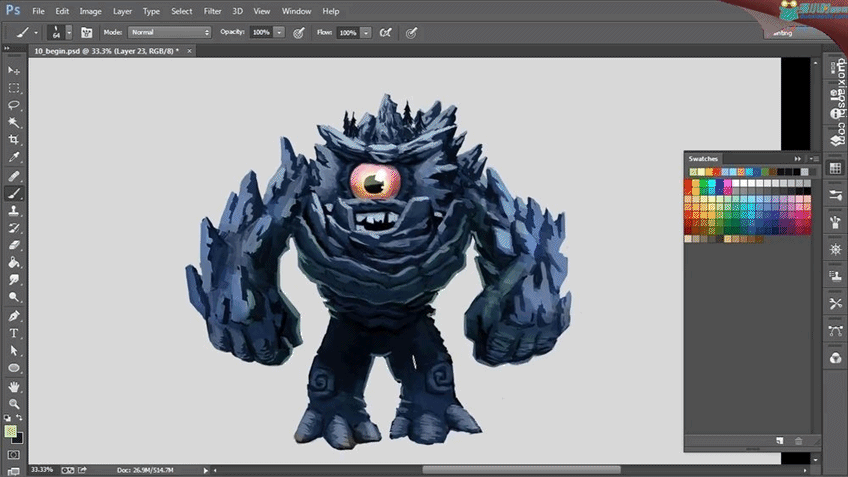
Task: Select the Horizontal Type tool
Action: 14,333
